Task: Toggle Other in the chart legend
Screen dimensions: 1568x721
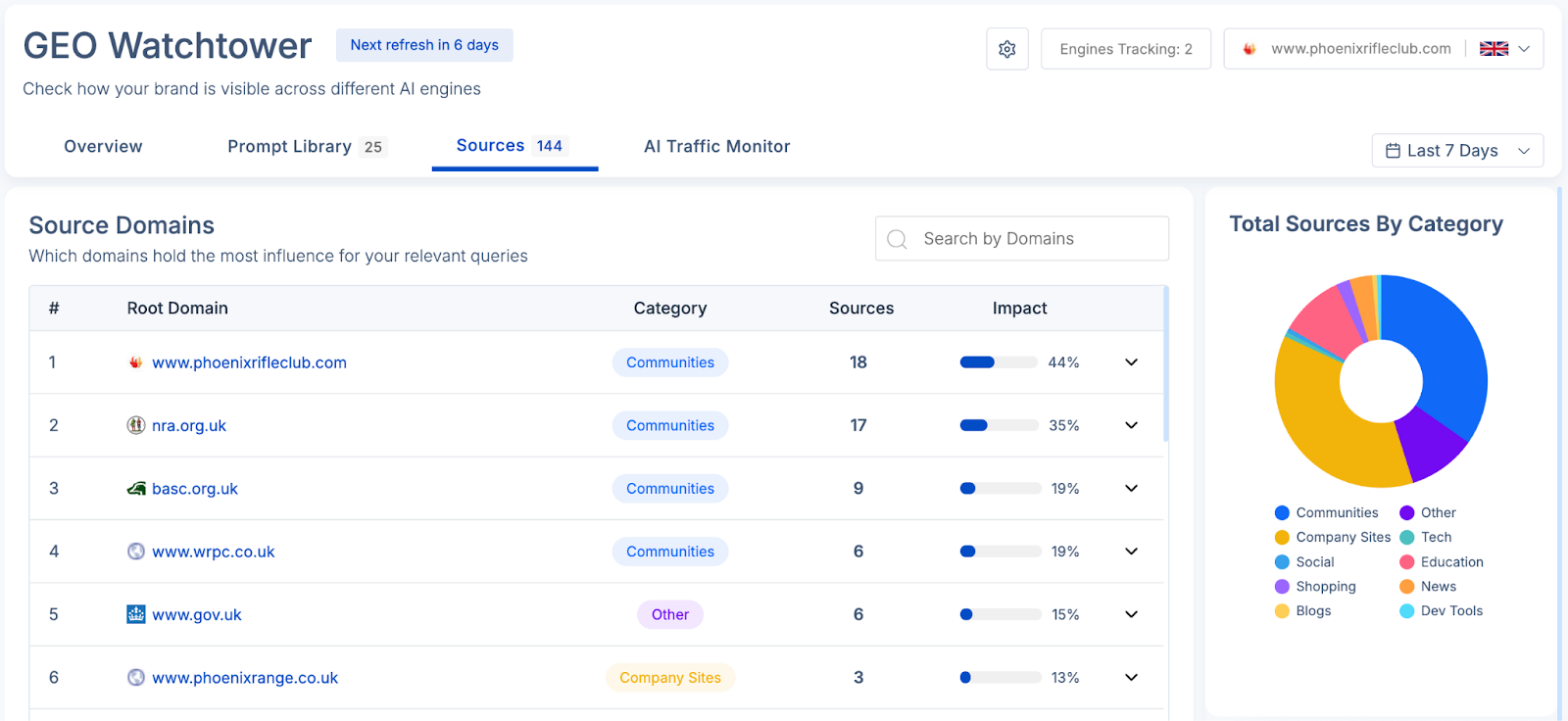Action: tap(1428, 512)
